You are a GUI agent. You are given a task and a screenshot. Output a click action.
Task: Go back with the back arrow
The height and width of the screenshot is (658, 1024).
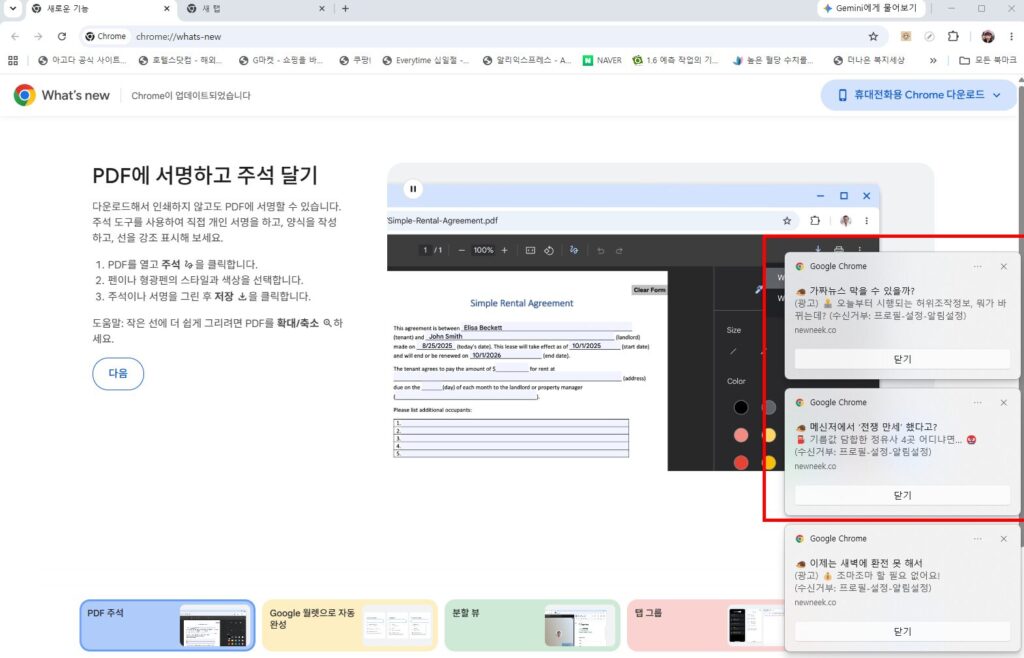(x=15, y=37)
